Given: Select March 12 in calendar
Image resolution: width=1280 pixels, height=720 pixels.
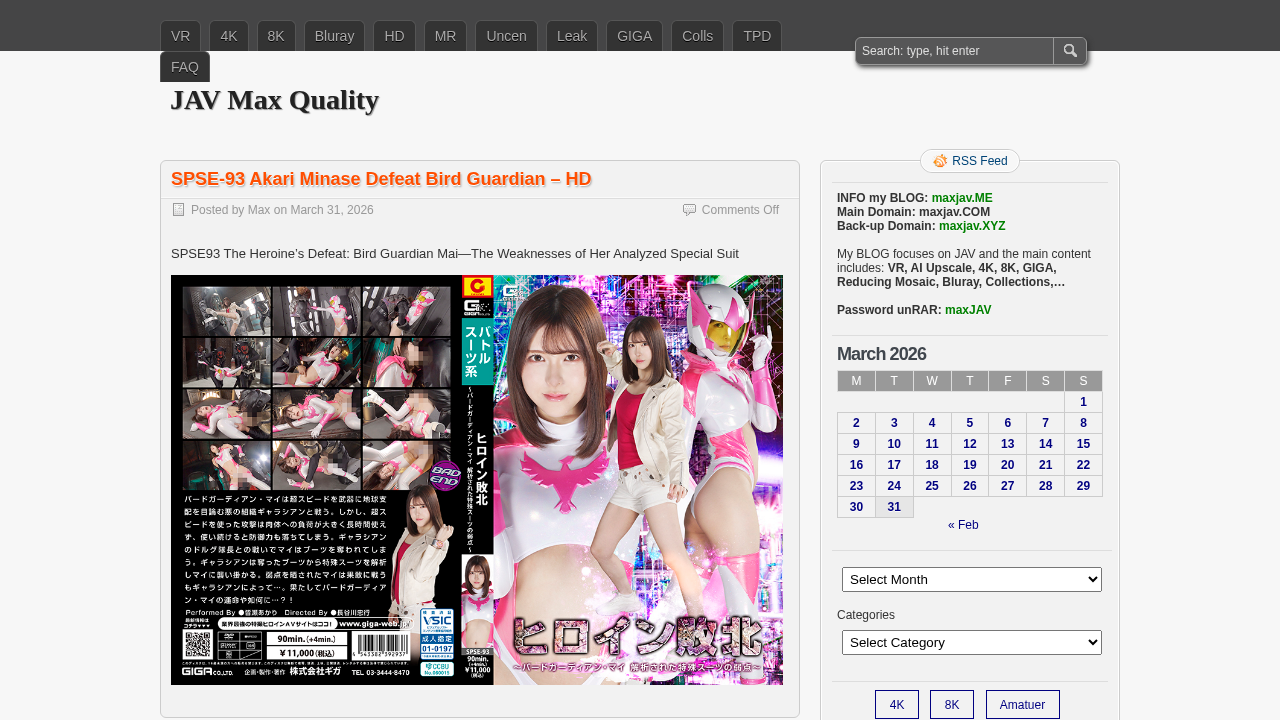Looking at the screenshot, I should [x=969, y=444].
